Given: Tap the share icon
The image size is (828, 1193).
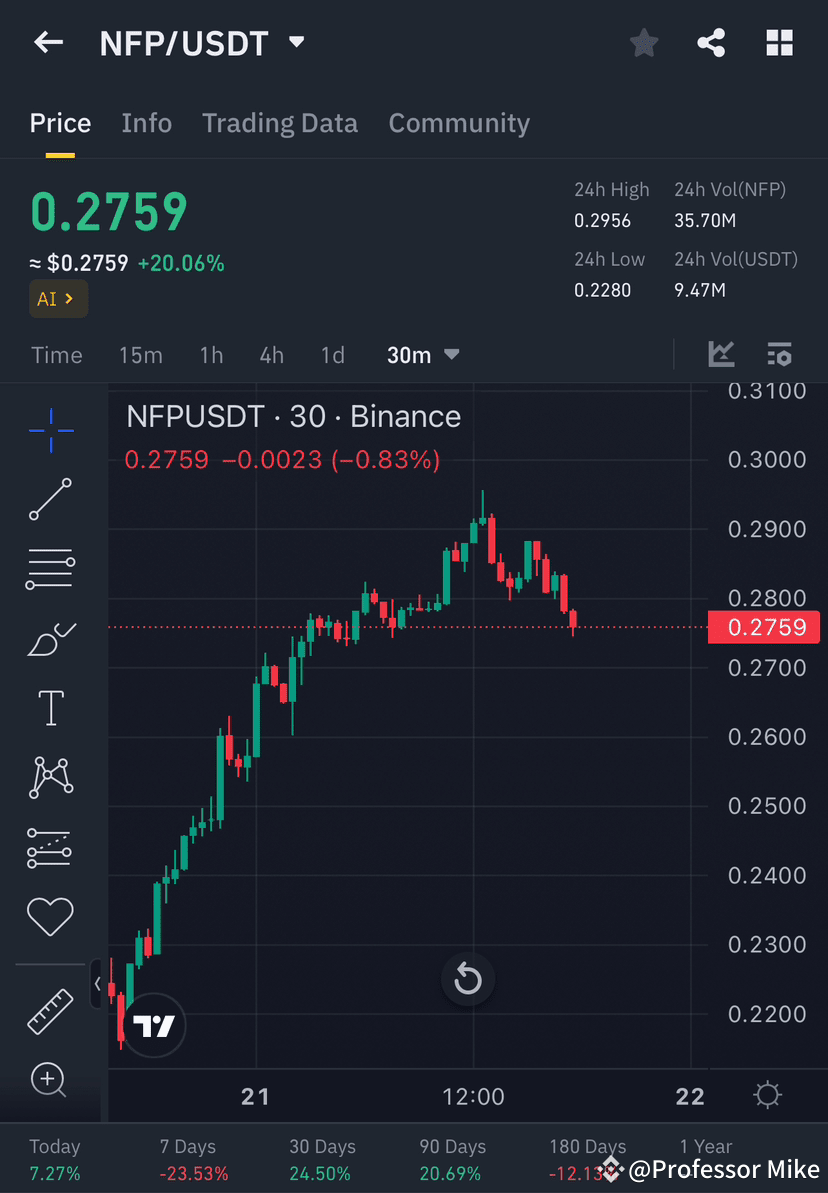Looking at the screenshot, I should click(x=712, y=42).
